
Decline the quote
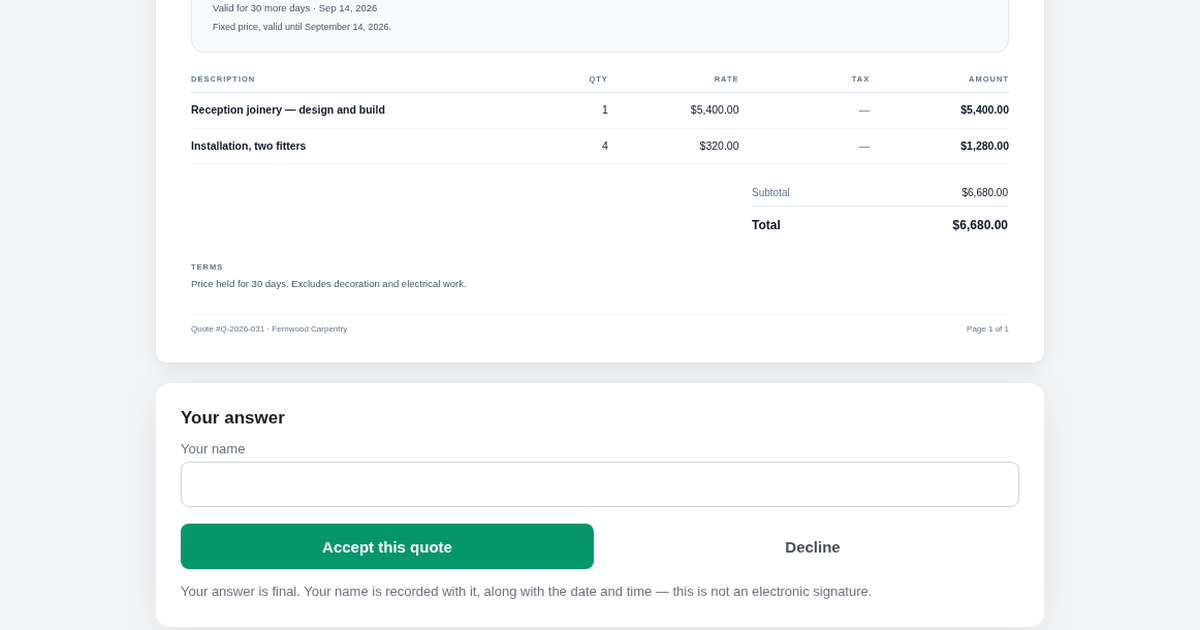812,547
